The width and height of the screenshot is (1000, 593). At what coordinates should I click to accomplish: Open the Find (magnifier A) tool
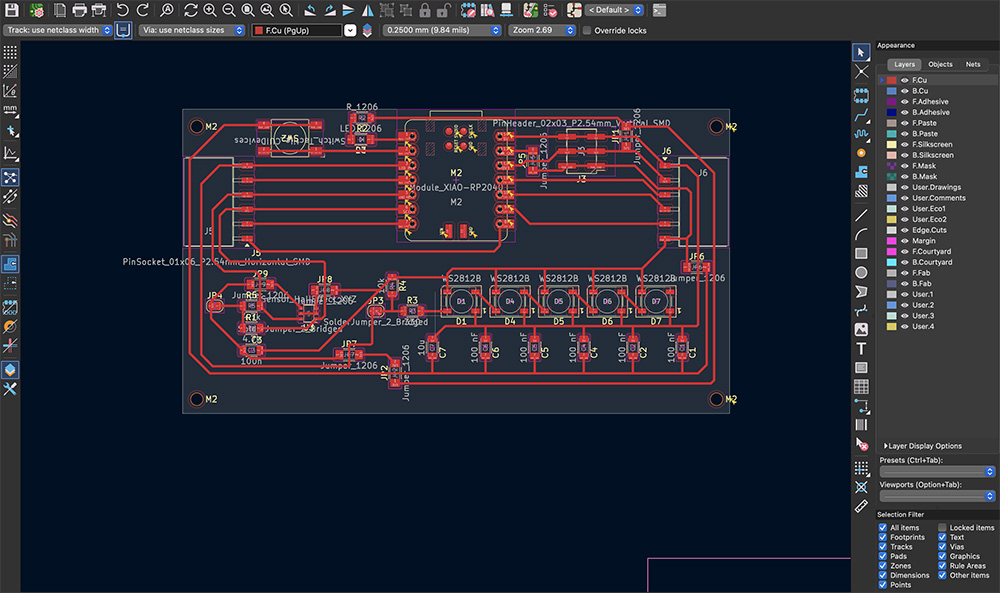pos(166,10)
